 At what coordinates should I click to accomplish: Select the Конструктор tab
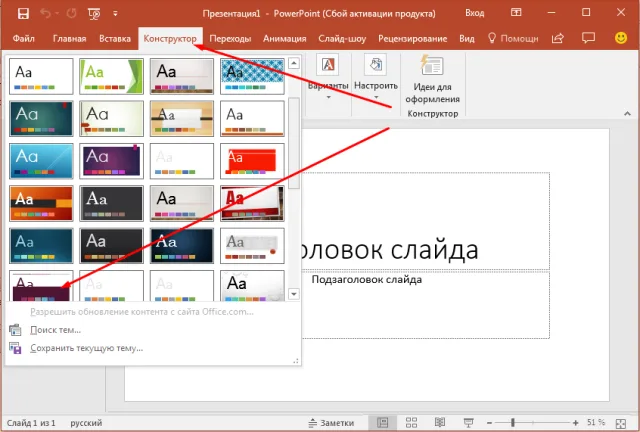pos(170,38)
